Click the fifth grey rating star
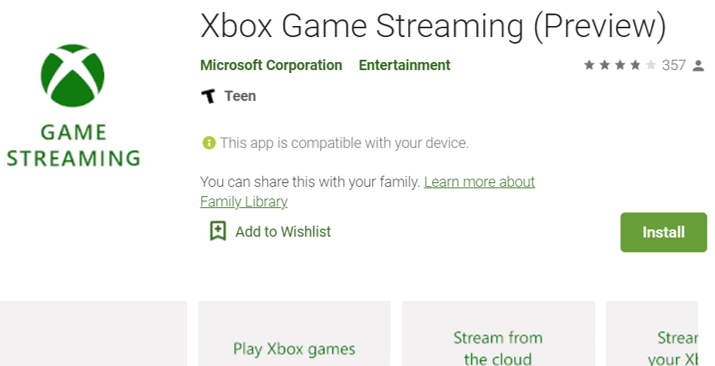715x366 pixels. (x=651, y=65)
